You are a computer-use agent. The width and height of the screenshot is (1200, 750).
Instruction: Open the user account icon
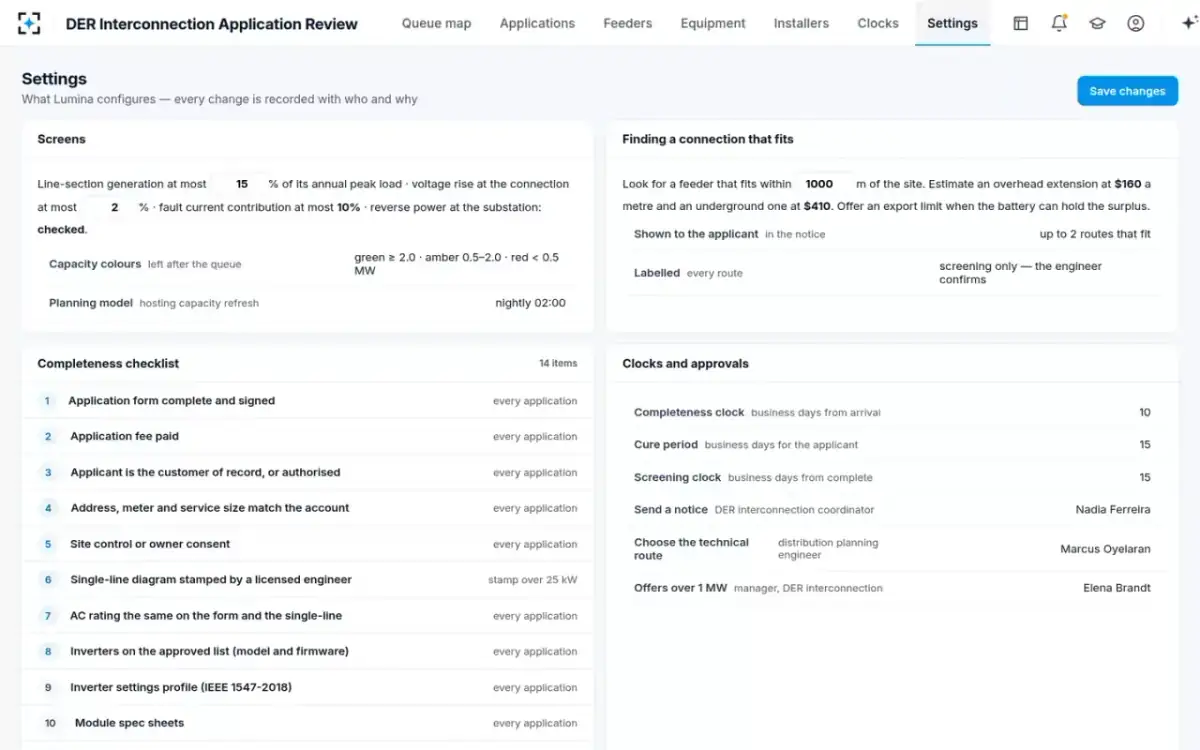pos(1135,23)
